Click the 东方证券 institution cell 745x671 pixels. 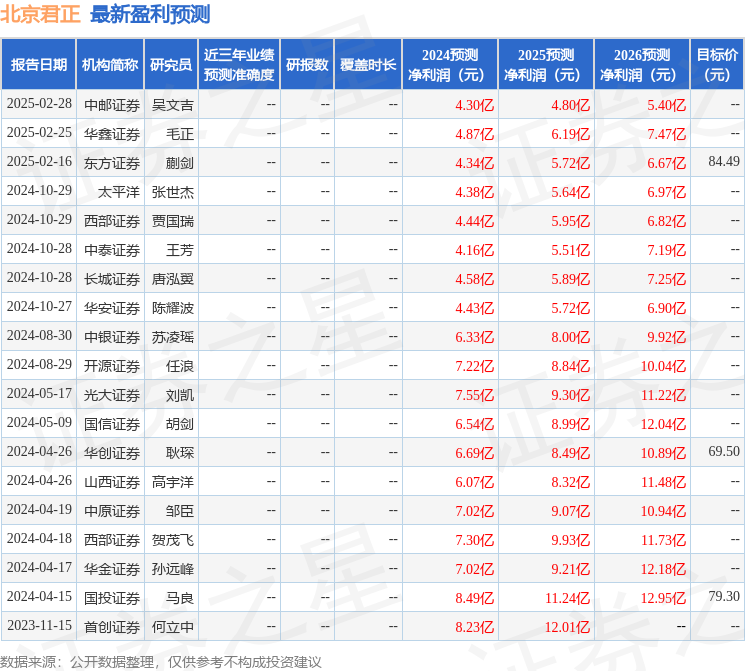112,163
